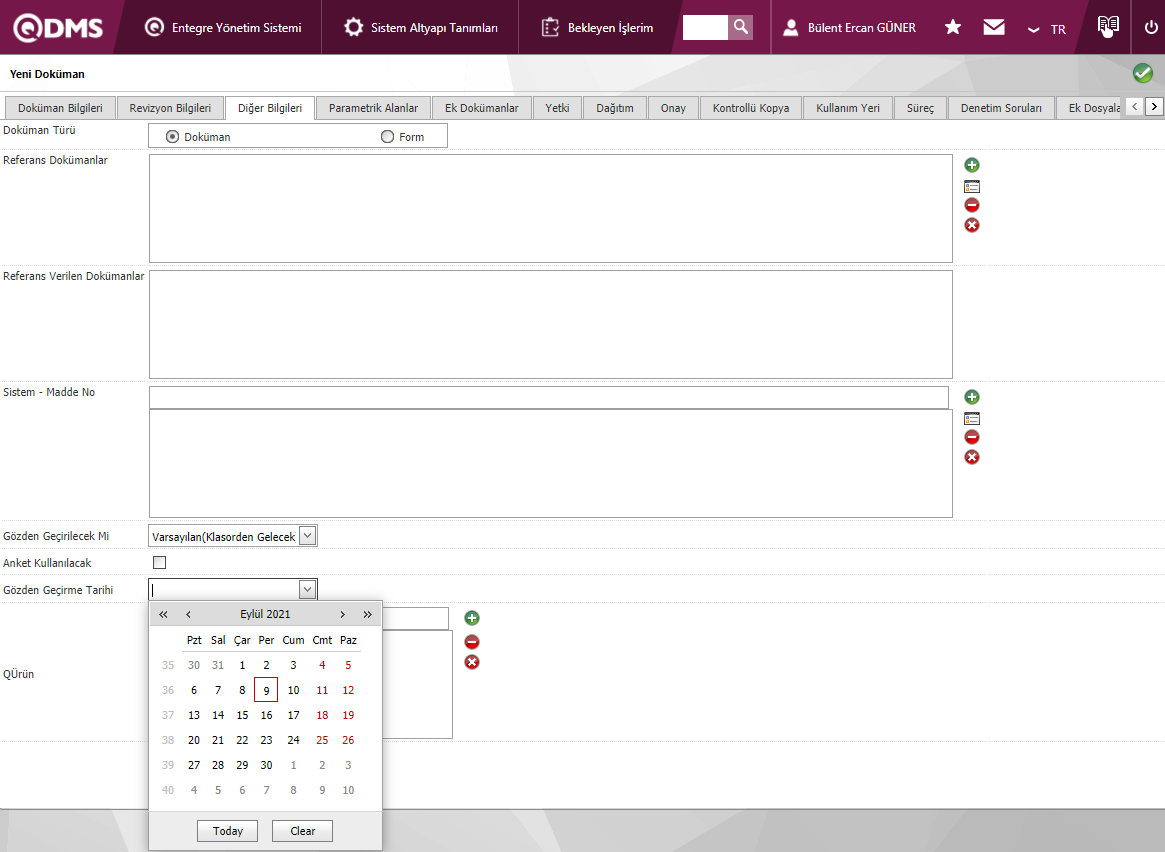Image resolution: width=1165 pixels, height=852 pixels.
Task: Switch to Kontrollü Kopya tab
Action: 750,108
